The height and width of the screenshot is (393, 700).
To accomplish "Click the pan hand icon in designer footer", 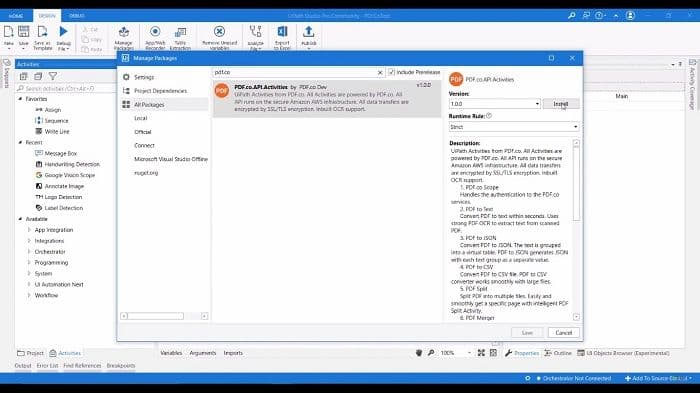I will click(419, 353).
